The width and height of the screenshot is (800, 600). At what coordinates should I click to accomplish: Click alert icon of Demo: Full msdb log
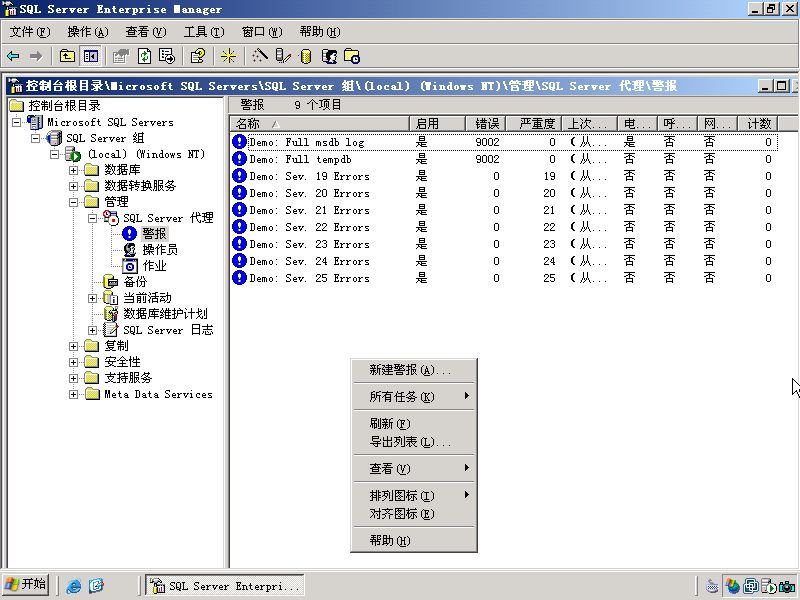239,141
